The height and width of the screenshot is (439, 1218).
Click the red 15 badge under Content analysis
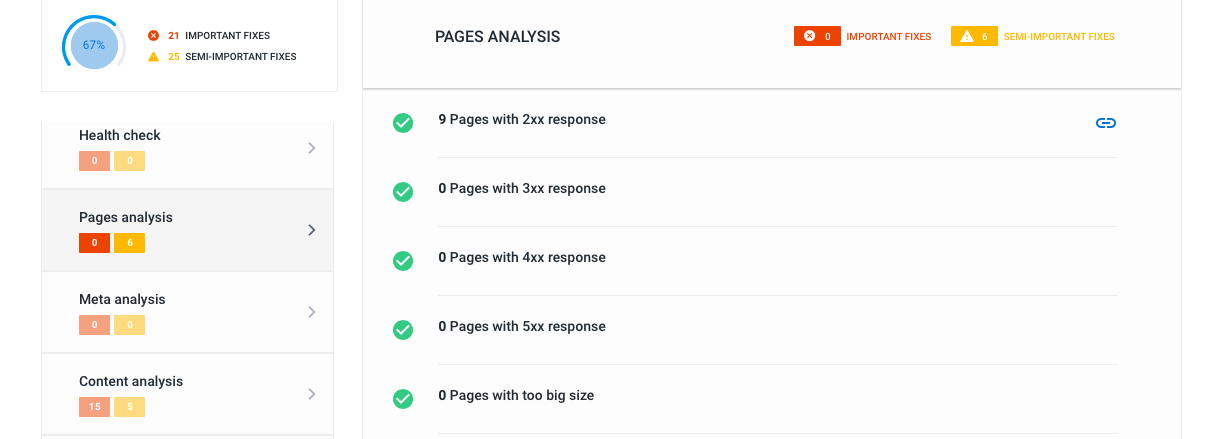(x=94, y=407)
